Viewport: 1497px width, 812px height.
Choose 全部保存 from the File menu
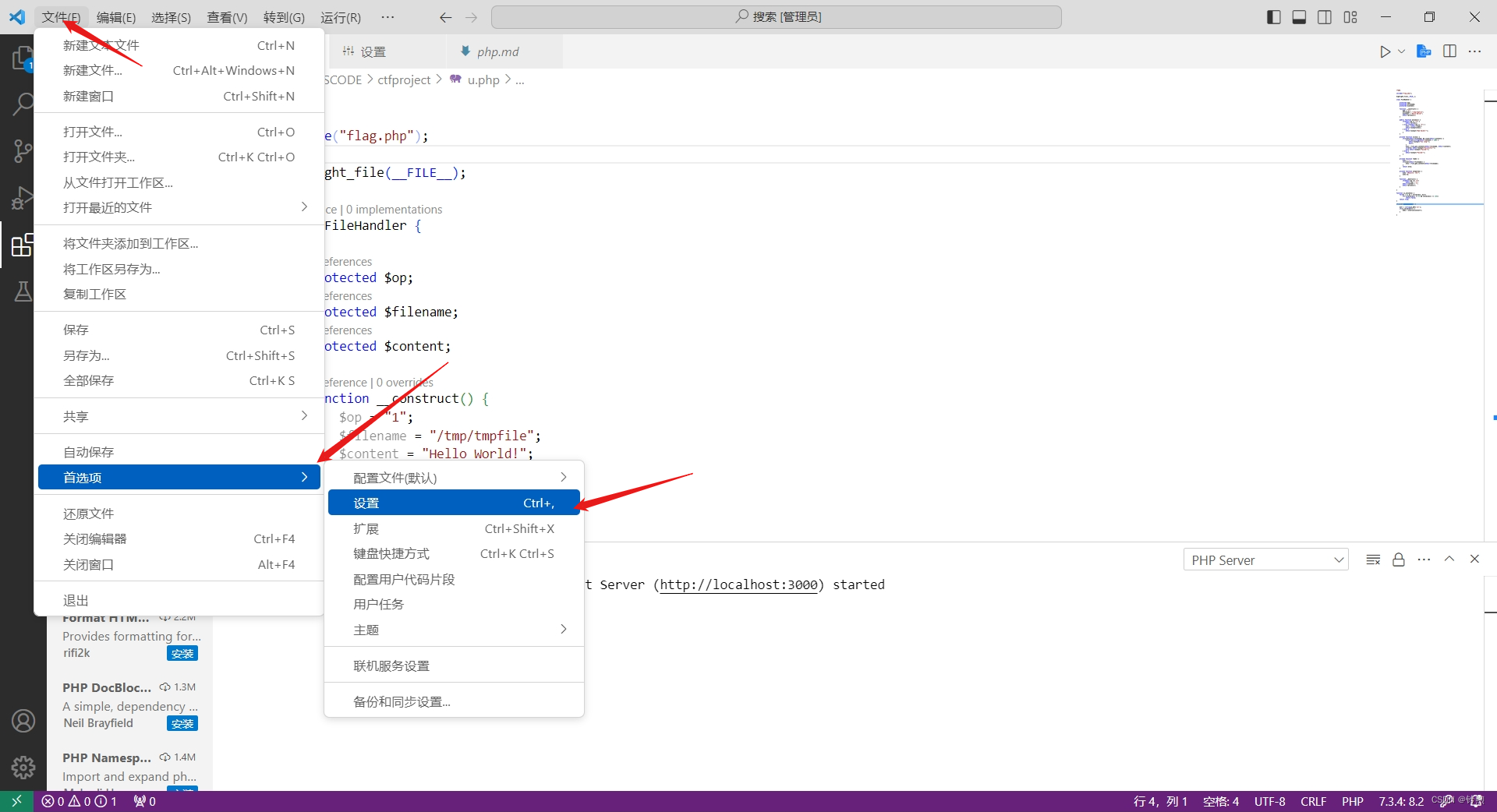(179, 380)
